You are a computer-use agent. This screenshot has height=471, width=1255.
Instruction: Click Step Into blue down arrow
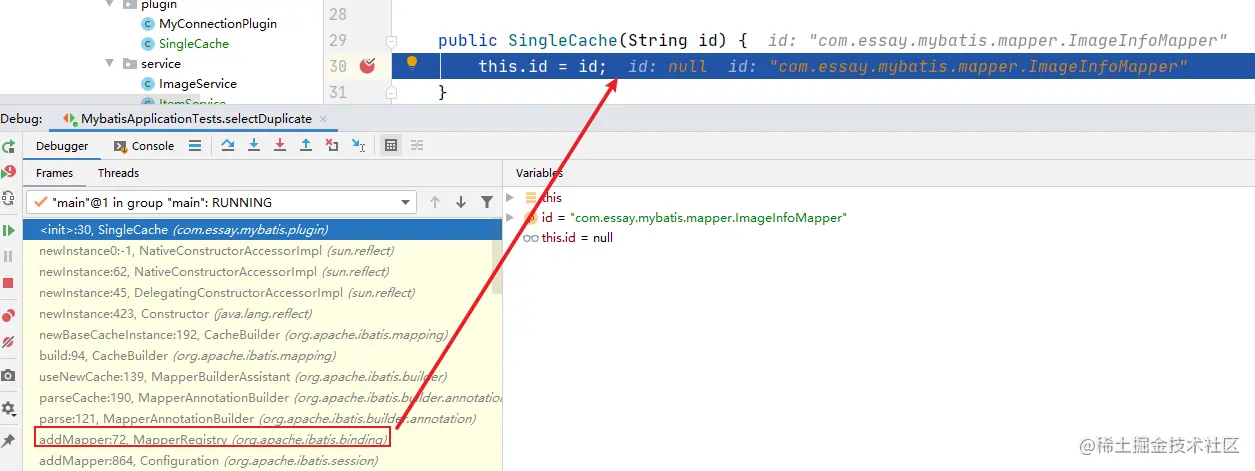click(x=254, y=146)
